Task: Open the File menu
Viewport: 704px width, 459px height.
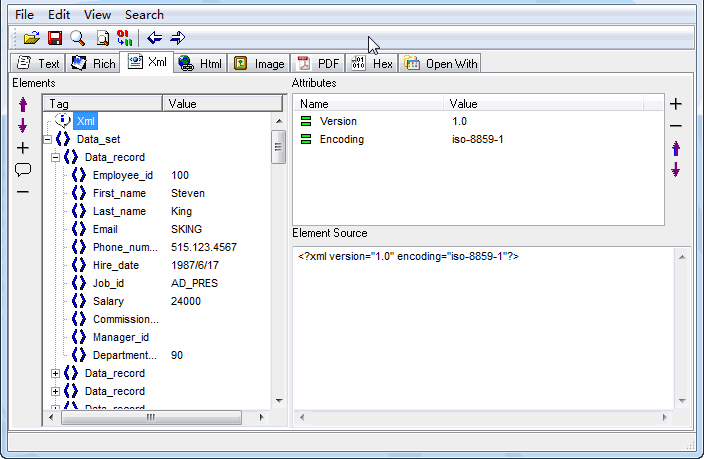Action: tap(24, 15)
